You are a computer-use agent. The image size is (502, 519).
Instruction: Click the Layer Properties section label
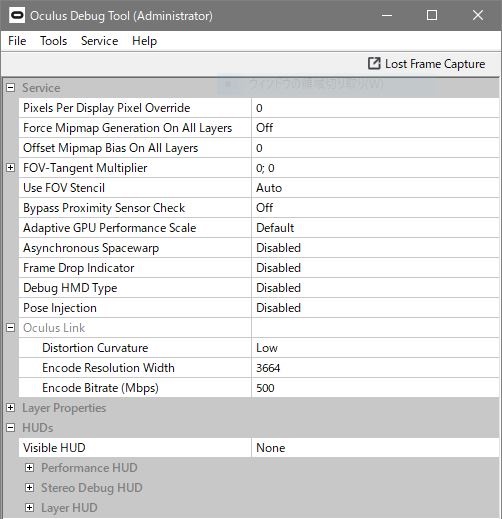coord(64,408)
